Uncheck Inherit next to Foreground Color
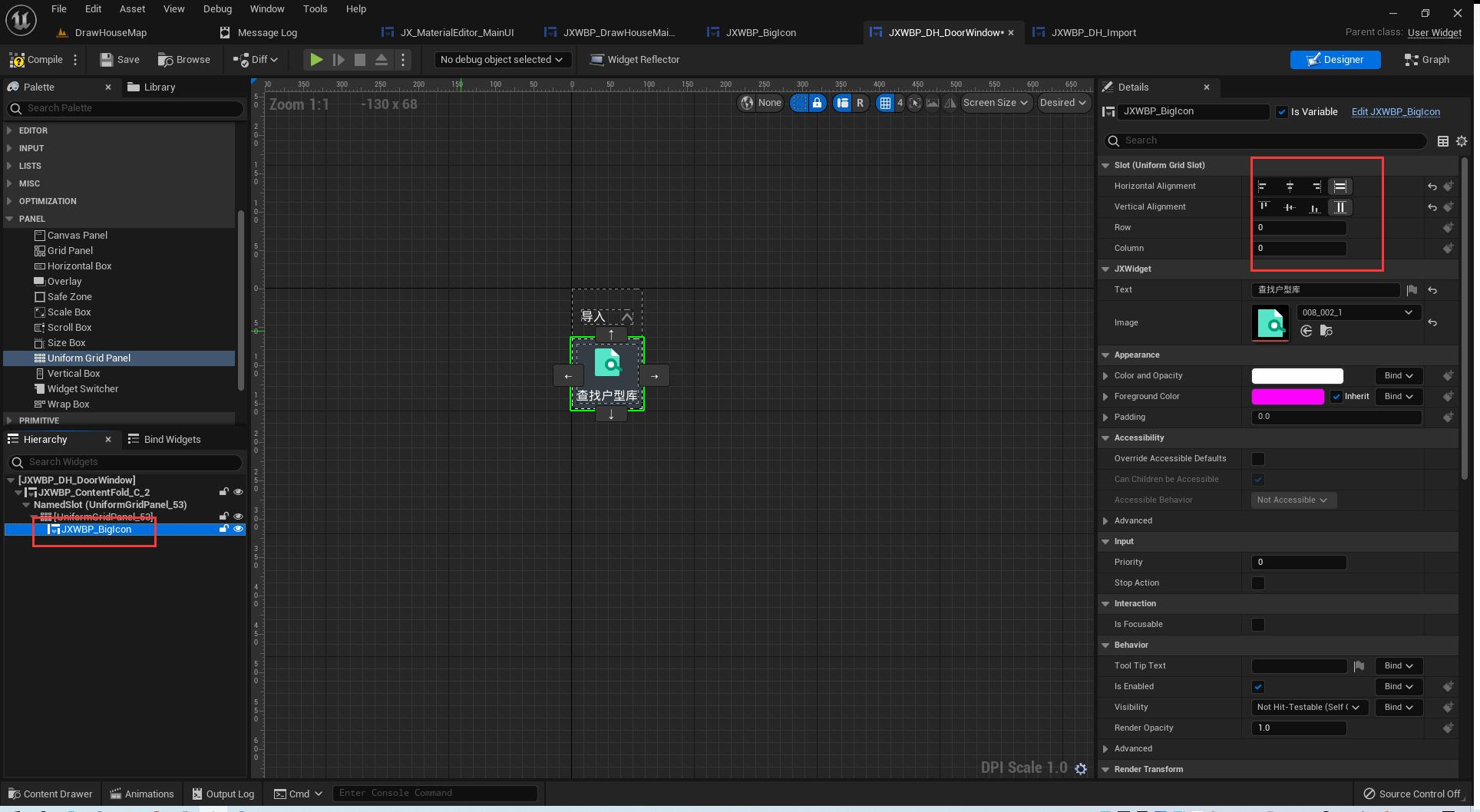This screenshot has width=1480, height=812. tap(1336, 397)
